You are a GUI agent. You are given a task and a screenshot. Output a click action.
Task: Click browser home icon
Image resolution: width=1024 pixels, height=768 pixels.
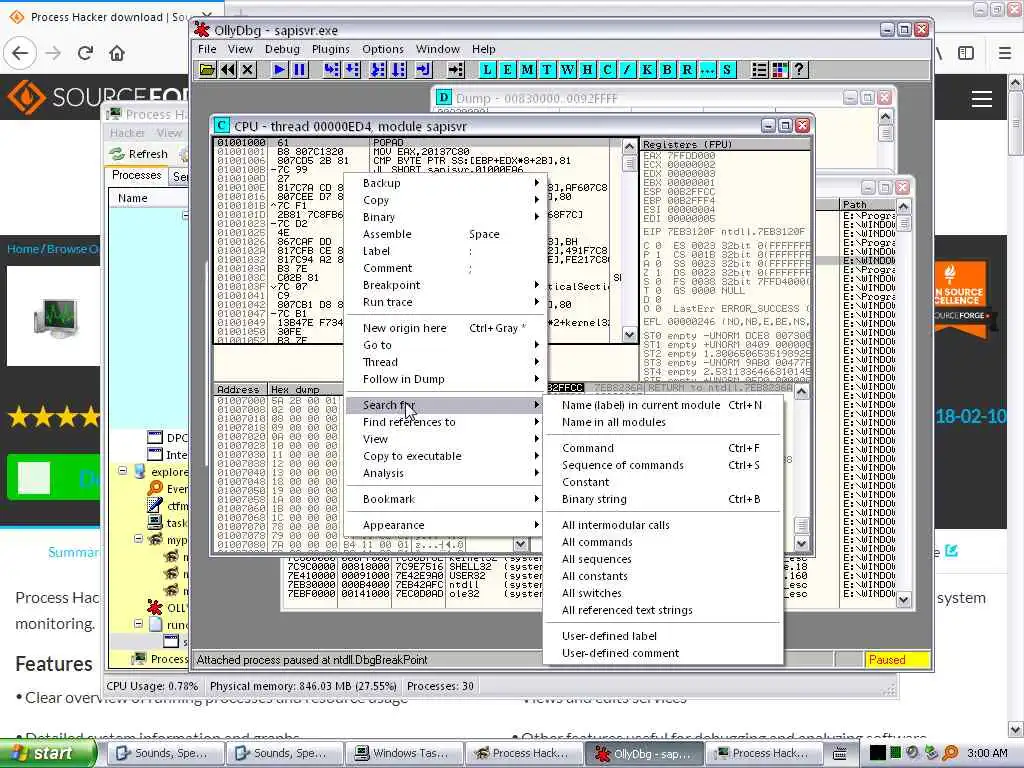click(117, 53)
